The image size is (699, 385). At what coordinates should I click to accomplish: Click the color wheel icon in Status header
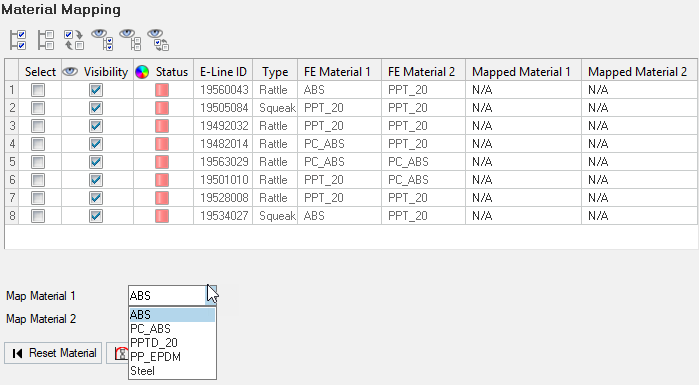(142, 72)
